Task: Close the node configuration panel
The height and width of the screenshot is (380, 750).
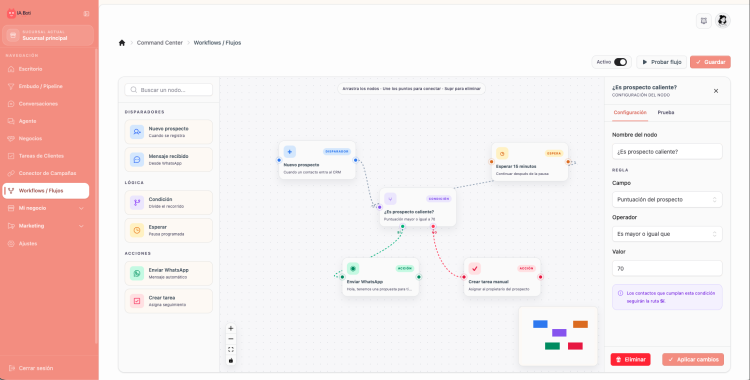Action: (716, 91)
